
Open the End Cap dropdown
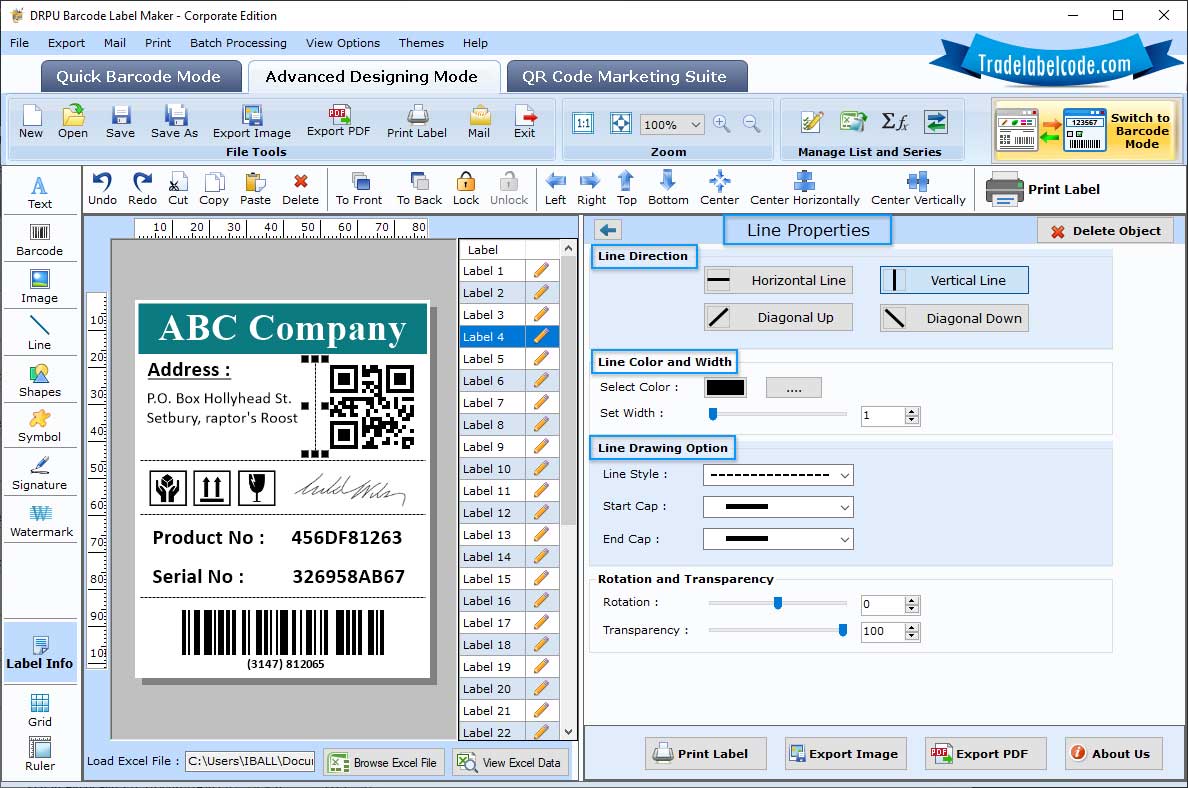click(x=778, y=539)
